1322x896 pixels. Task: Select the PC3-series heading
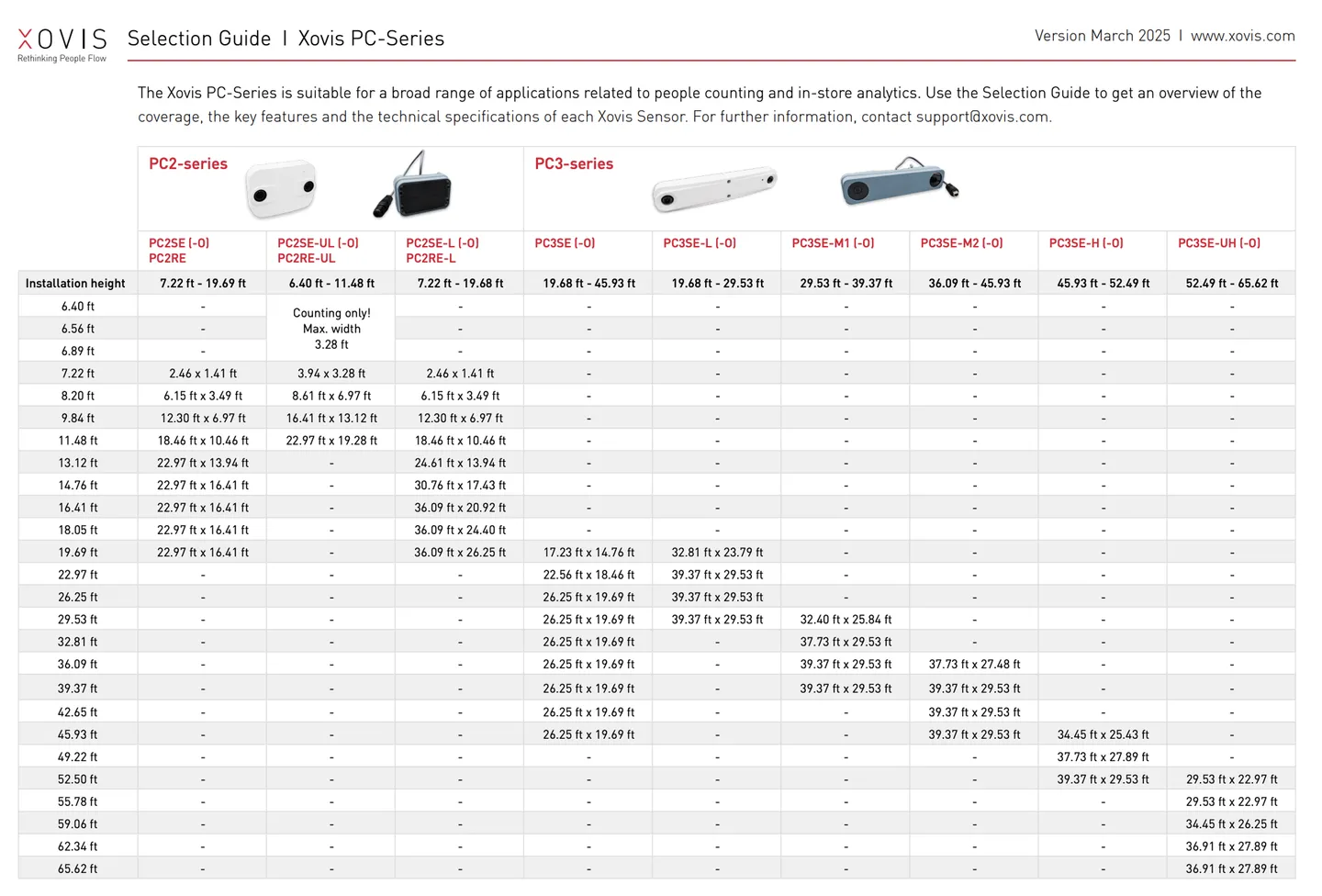pos(574,163)
